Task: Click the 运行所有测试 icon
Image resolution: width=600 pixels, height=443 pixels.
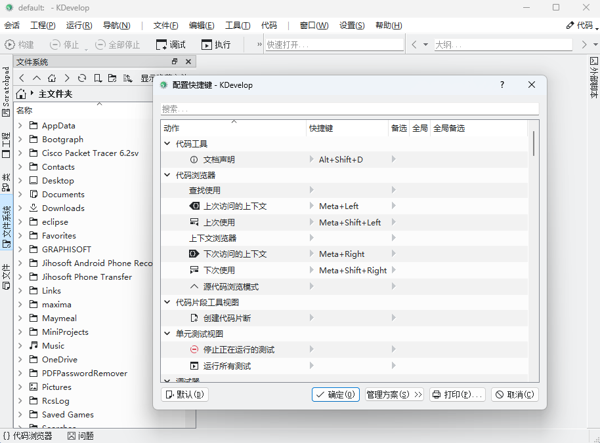Action: tap(194, 366)
